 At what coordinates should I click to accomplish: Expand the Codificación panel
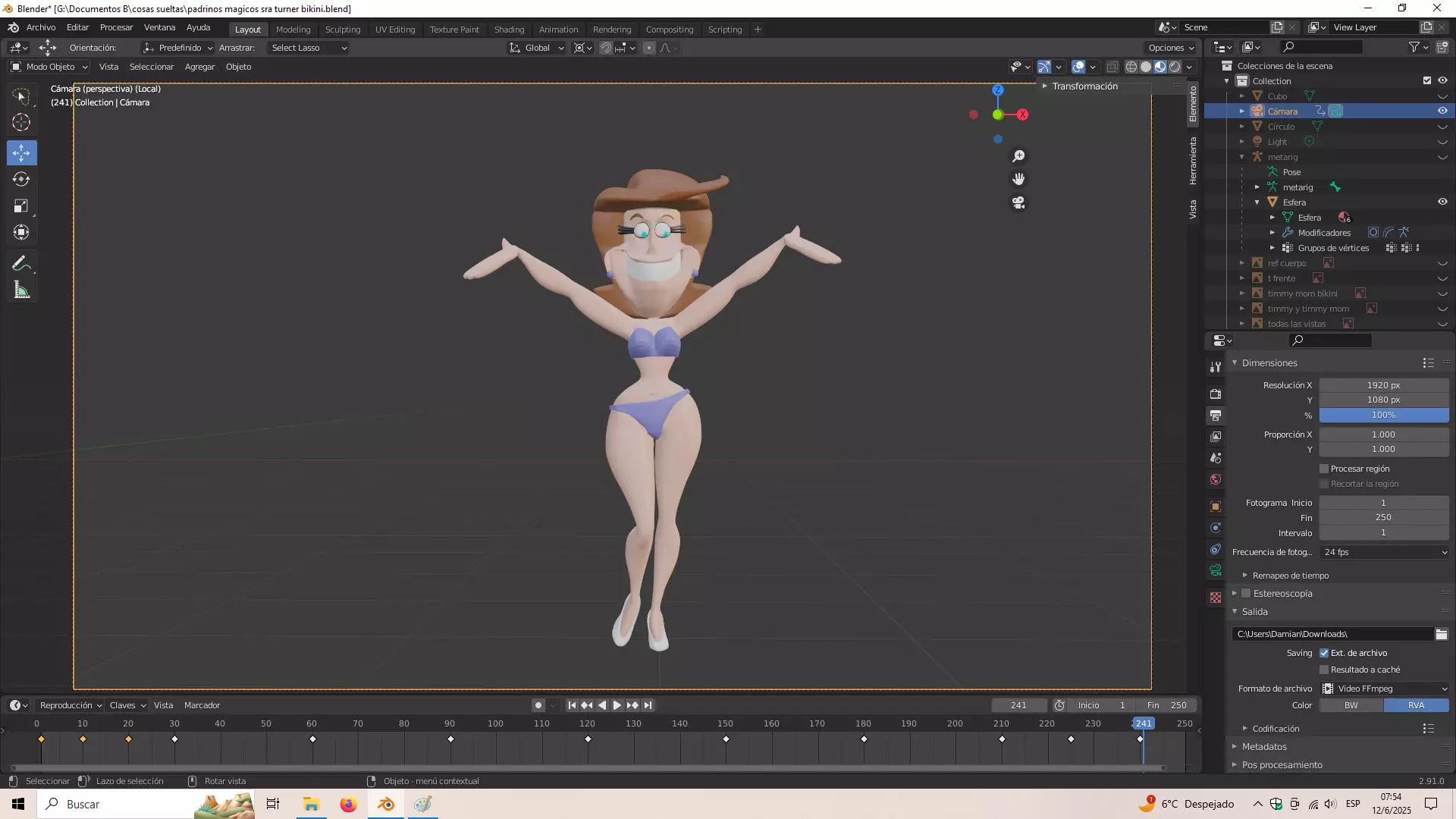(1276, 729)
